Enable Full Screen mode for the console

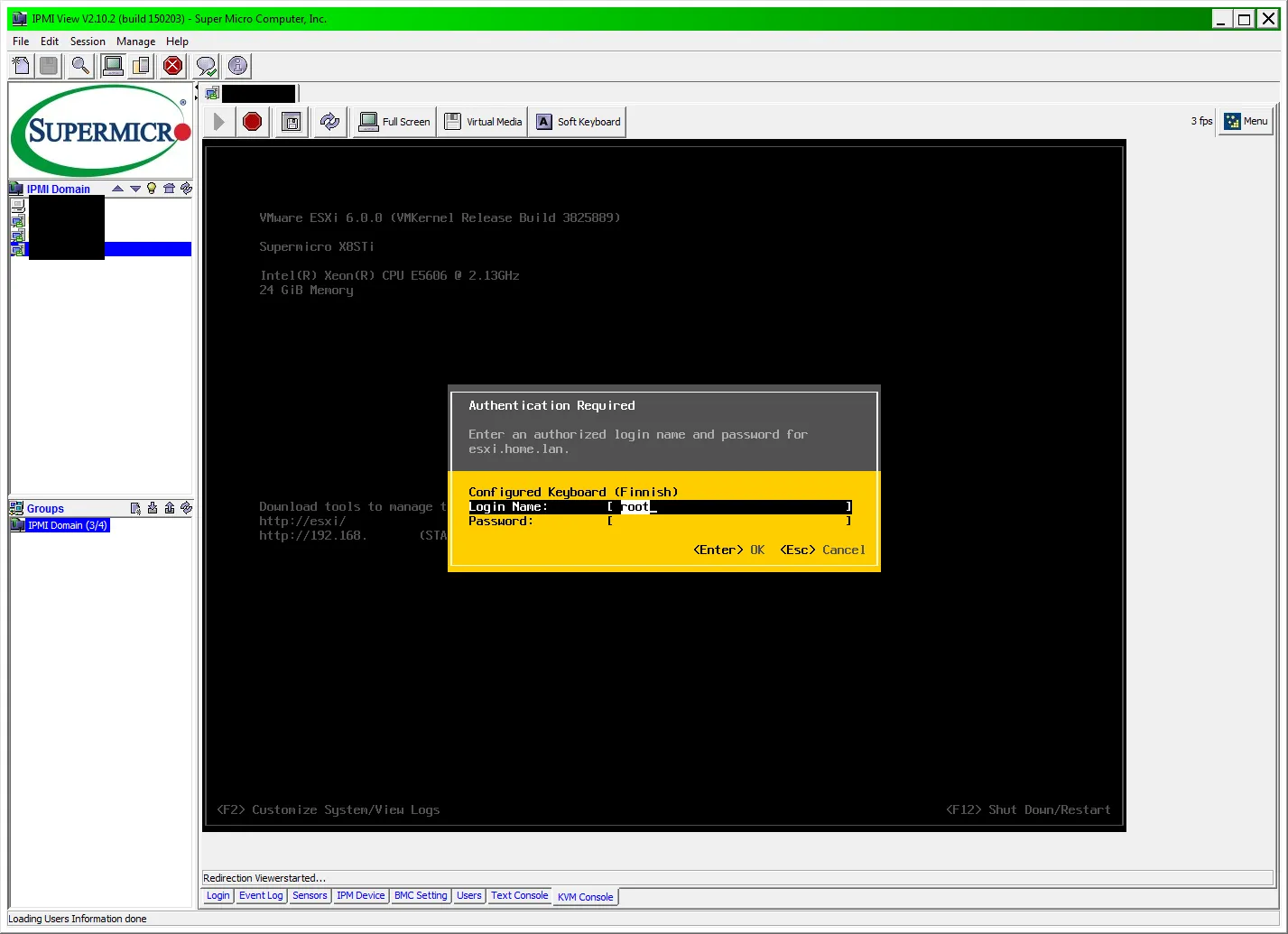[x=394, y=121]
